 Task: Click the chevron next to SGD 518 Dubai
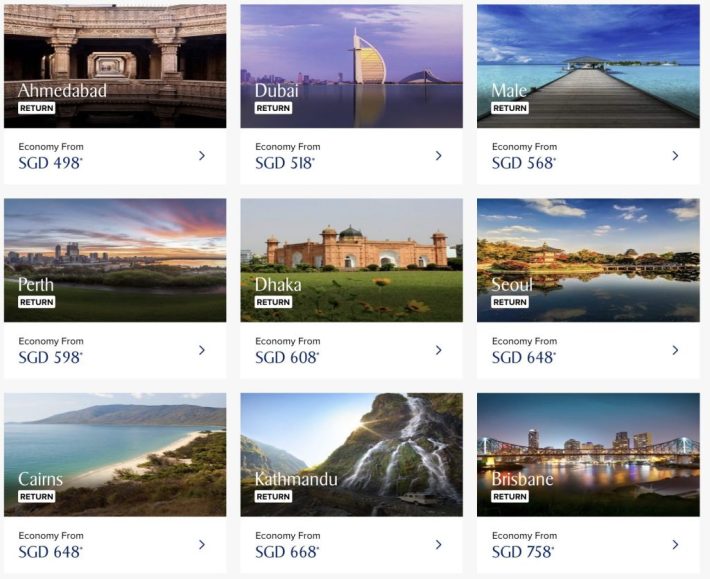pos(438,156)
